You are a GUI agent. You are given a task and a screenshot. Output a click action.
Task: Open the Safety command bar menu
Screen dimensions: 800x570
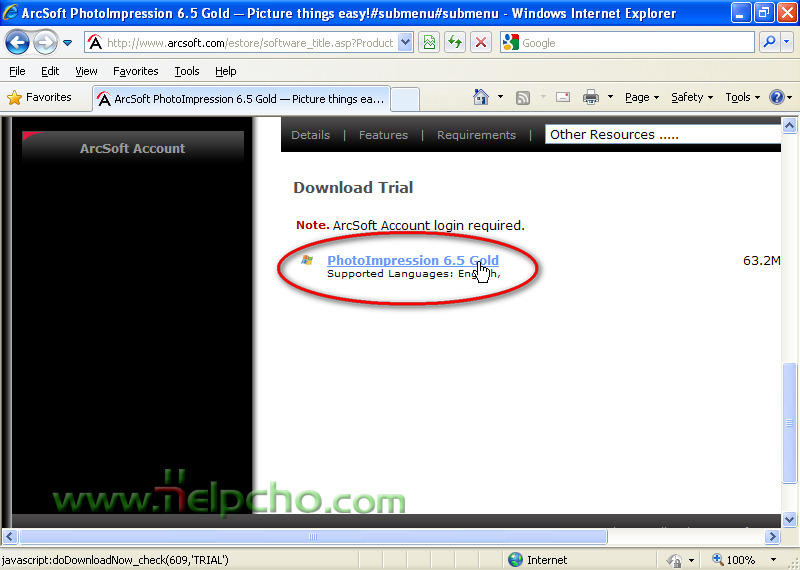[x=692, y=97]
